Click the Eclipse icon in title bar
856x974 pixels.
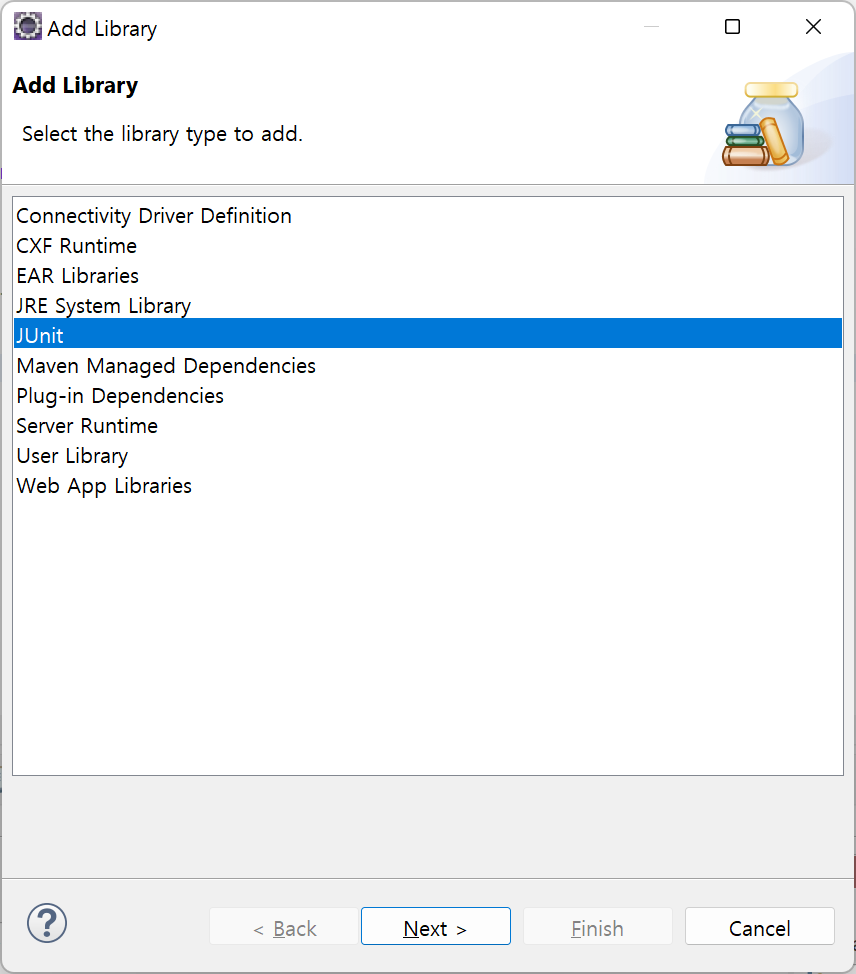pyautogui.click(x=28, y=27)
